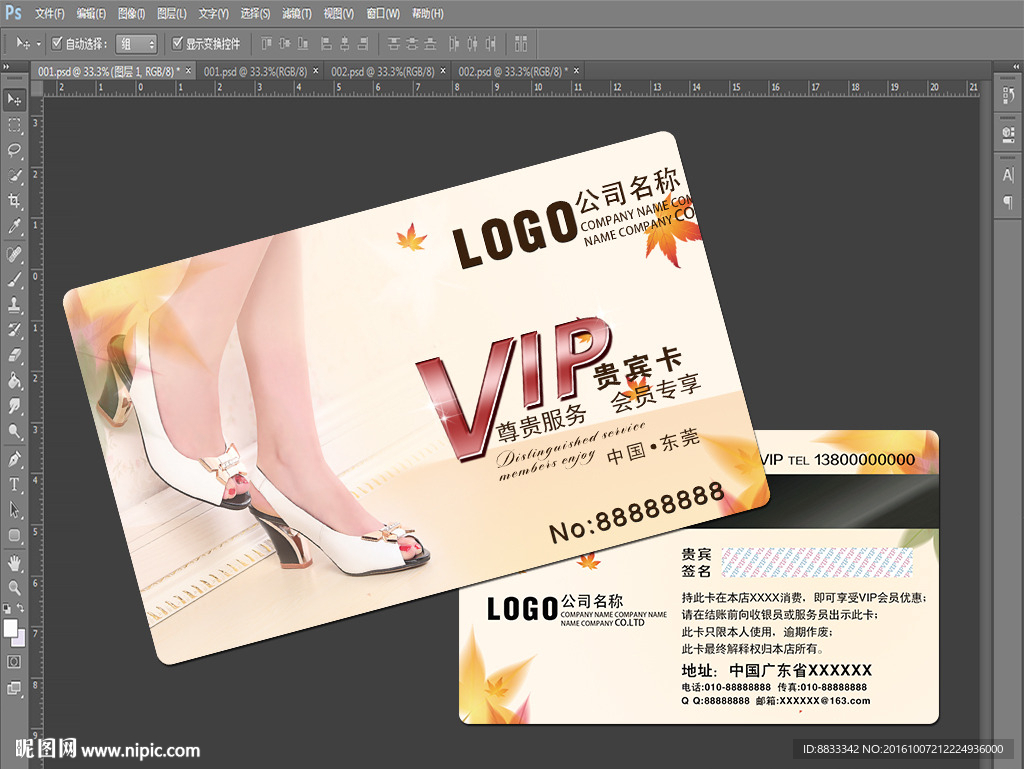This screenshot has width=1024, height=769.
Task: Select the Brush tool
Action: 14,279
